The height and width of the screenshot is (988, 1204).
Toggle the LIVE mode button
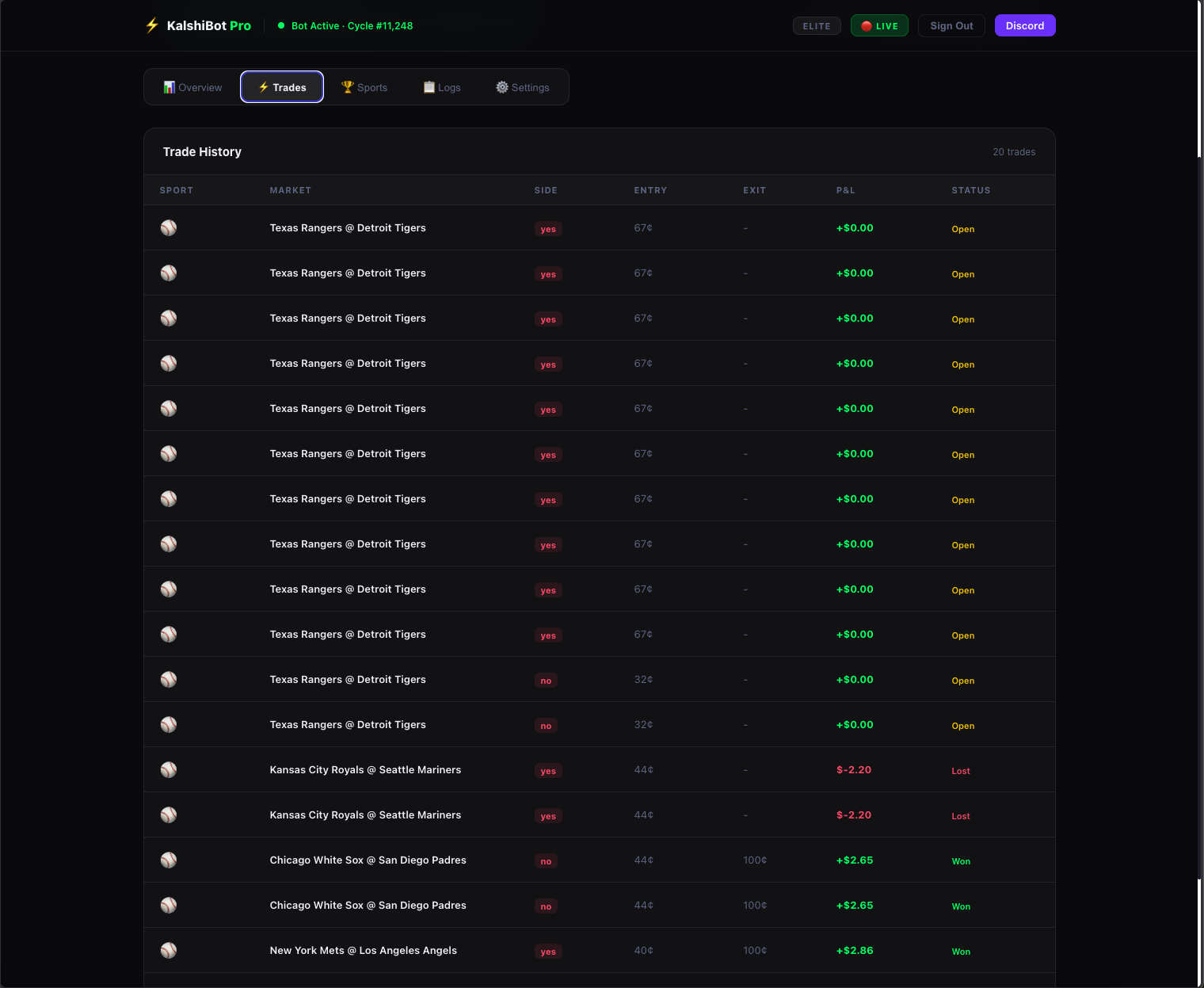point(879,25)
